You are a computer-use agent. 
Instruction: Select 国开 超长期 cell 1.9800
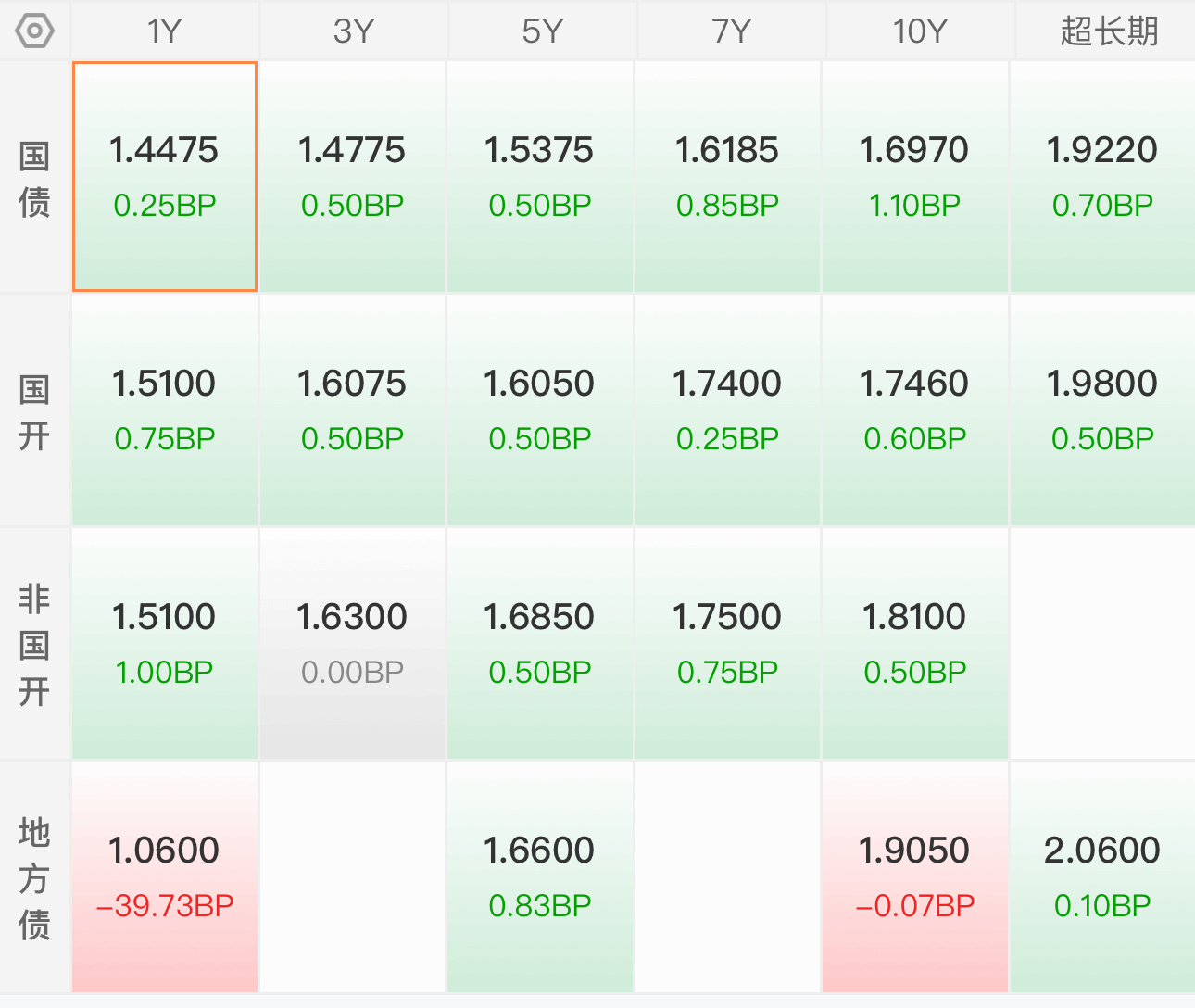(x=1102, y=409)
